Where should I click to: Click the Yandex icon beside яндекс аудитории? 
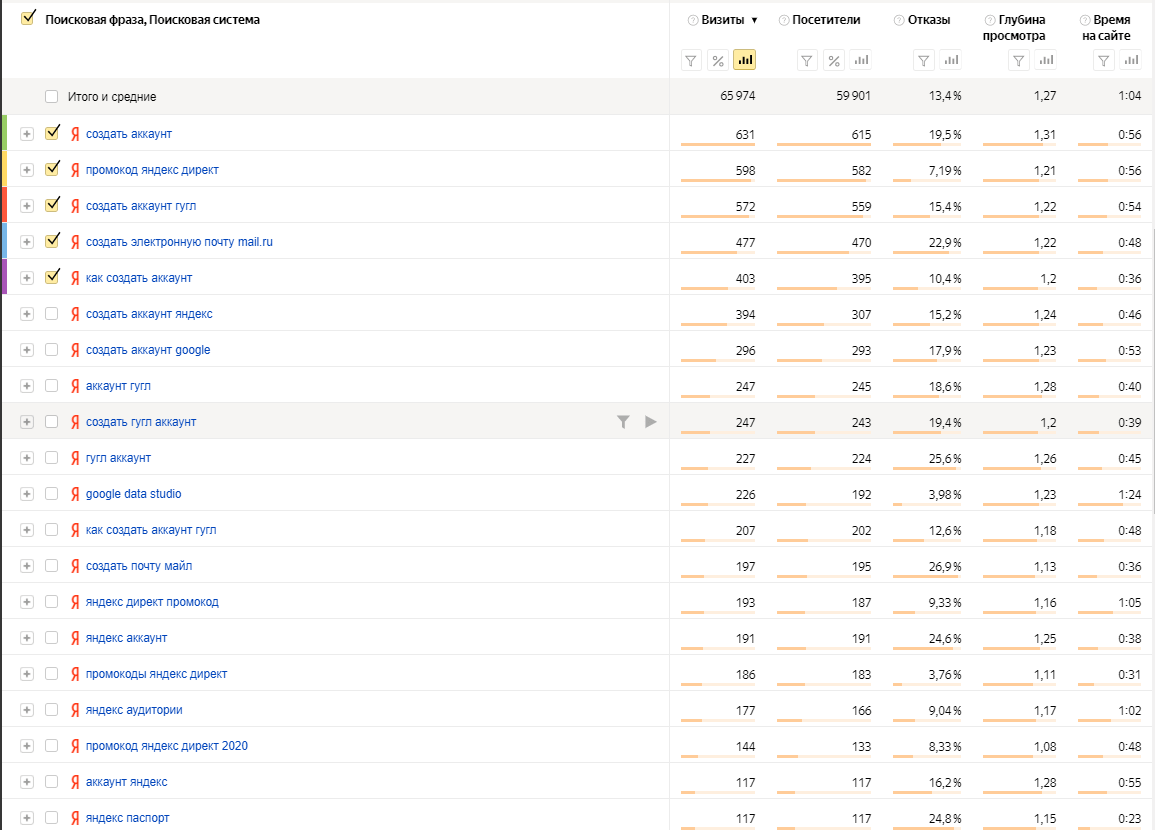pos(74,710)
